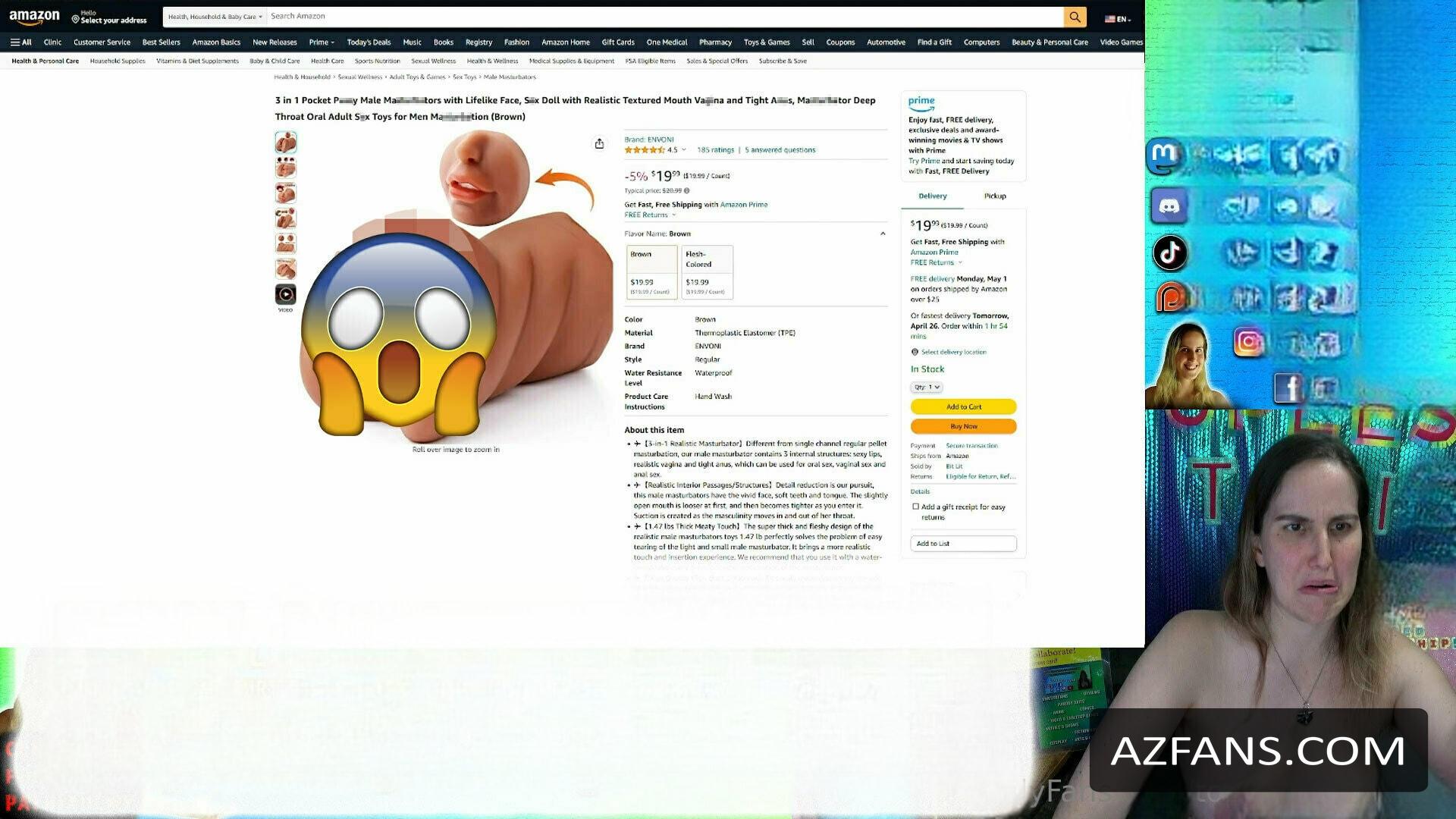Screen dimensions: 1456x819
Task: Click the star rating icons
Action: coord(645,150)
